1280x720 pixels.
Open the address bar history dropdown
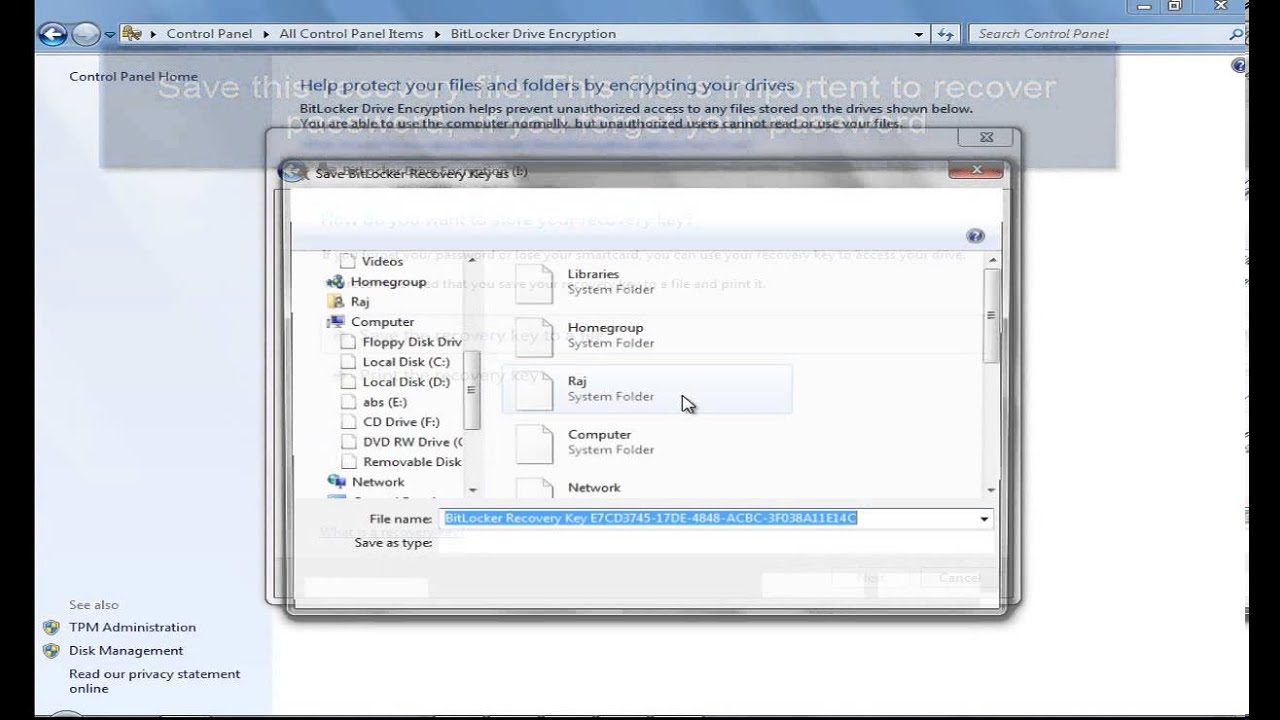pyautogui.click(x=919, y=34)
